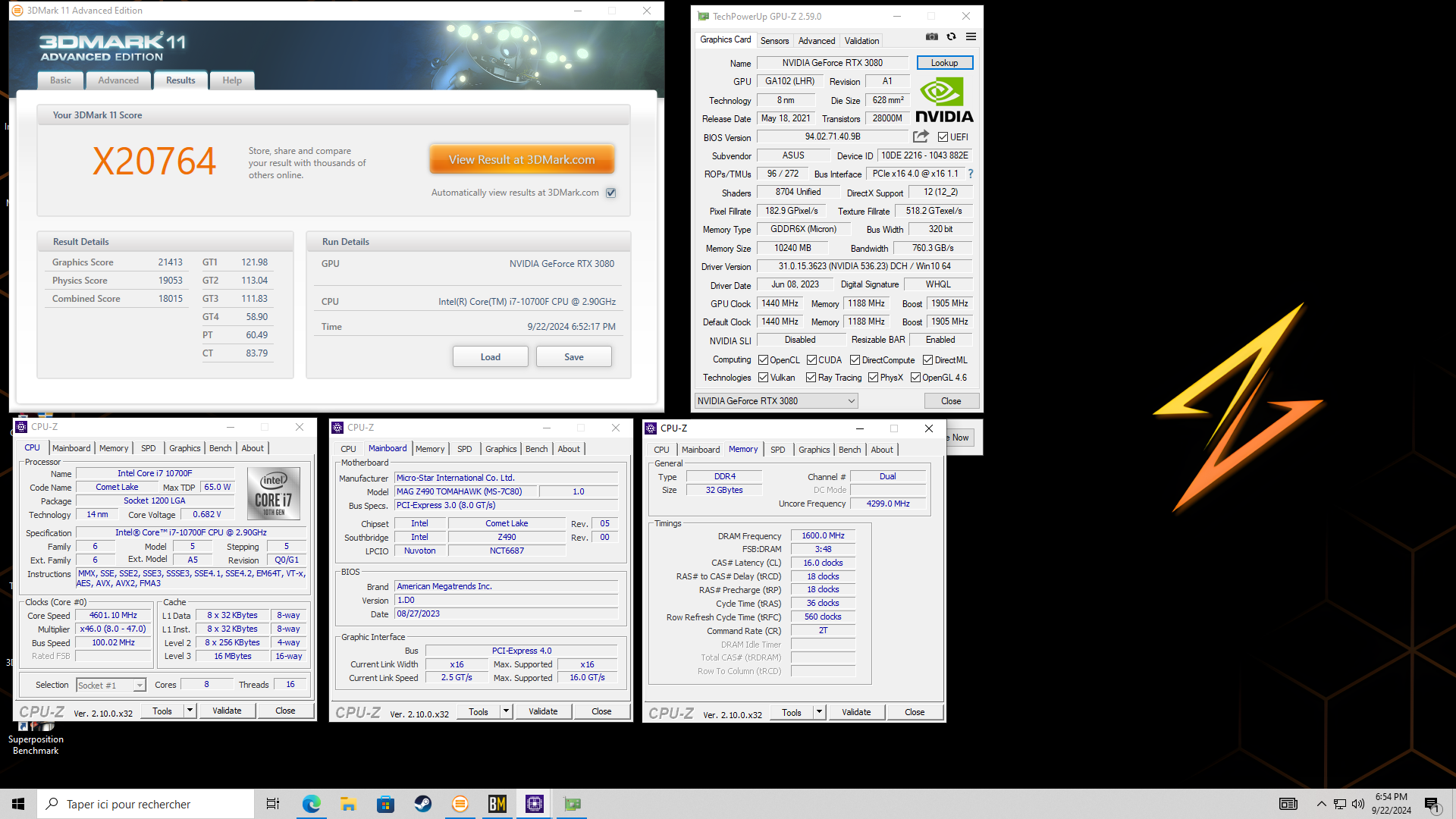The width and height of the screenshot is (1456, 819).
Task: Toggle the Ray Tracing checkbox
Action: coord(811,378)
